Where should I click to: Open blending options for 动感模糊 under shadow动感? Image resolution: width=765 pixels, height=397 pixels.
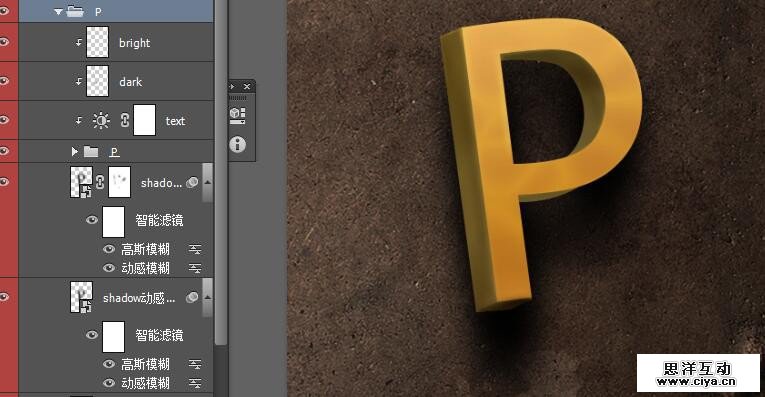[x=195, y=383]
